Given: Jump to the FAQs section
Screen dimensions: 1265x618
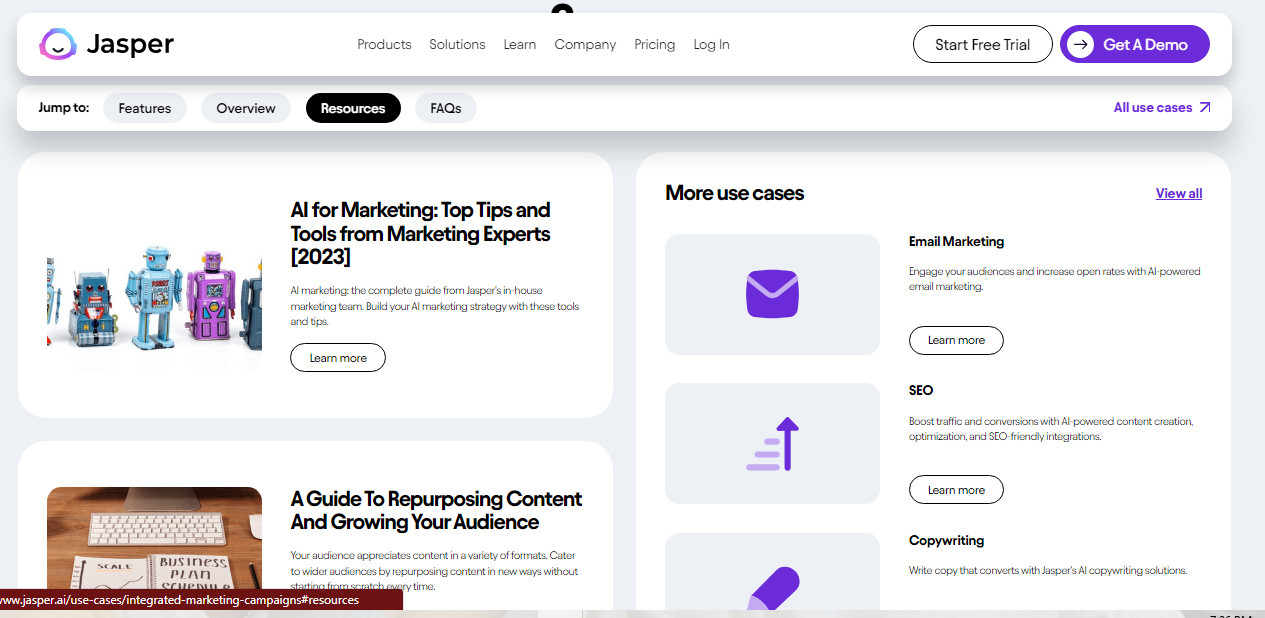Looking at the screenshot, I should coord(446,108).
